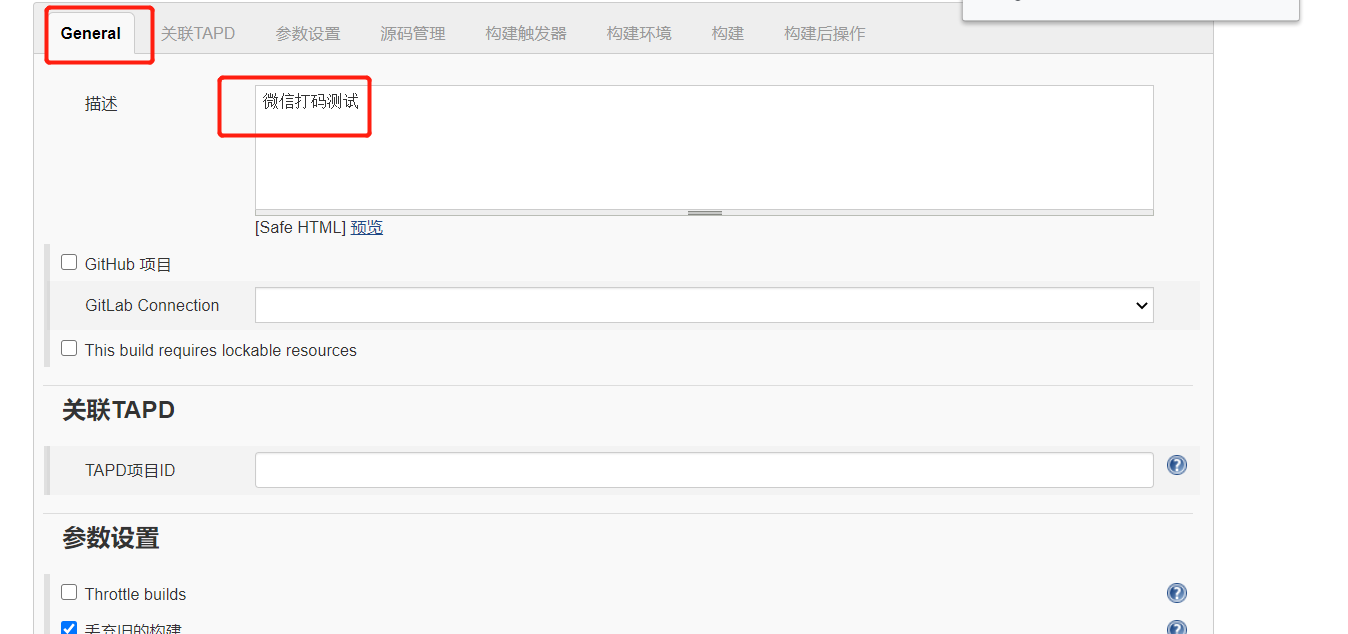This screenshot has height=634, width=1348.
Task: Open the 构建触发器 tab
Action: pyautogui.click(x=525, y=33)
